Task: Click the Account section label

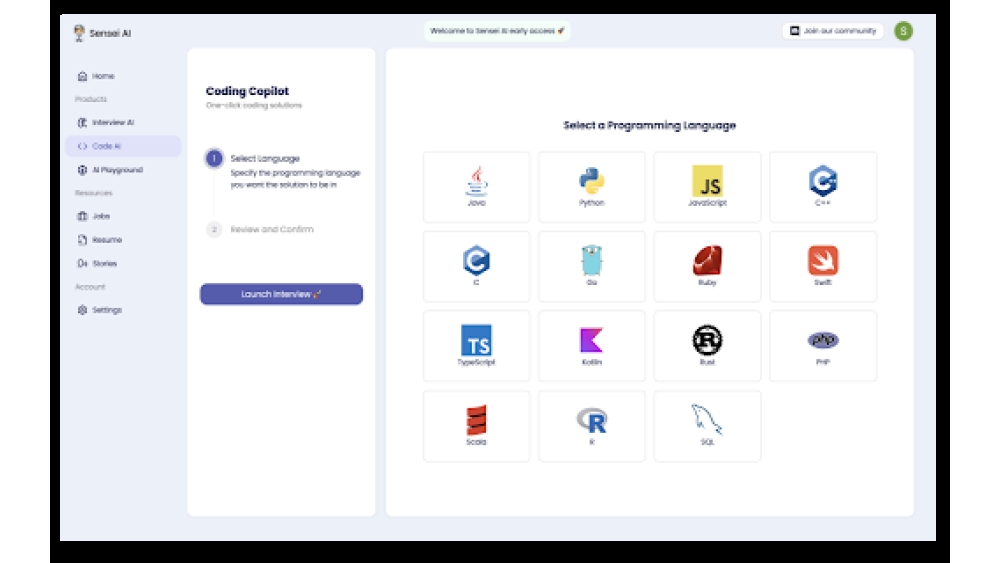Action: point(90,287)
